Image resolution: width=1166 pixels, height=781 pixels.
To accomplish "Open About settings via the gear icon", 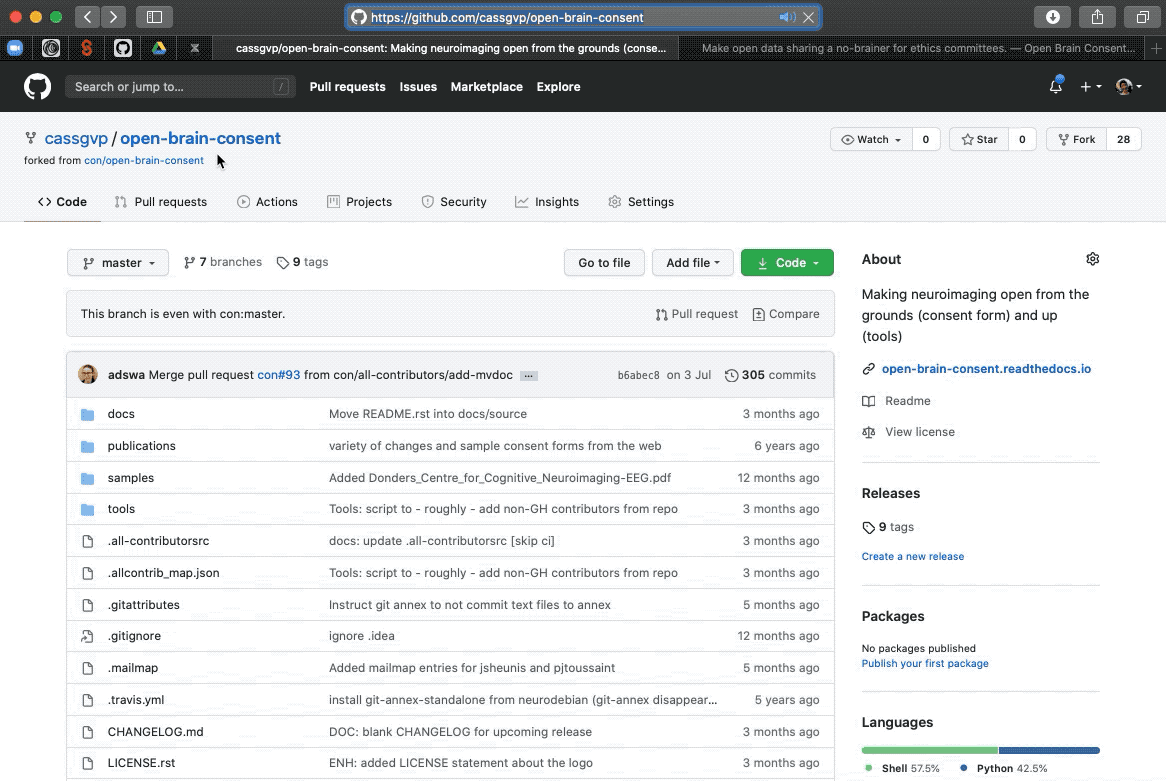I will 1092,258.
